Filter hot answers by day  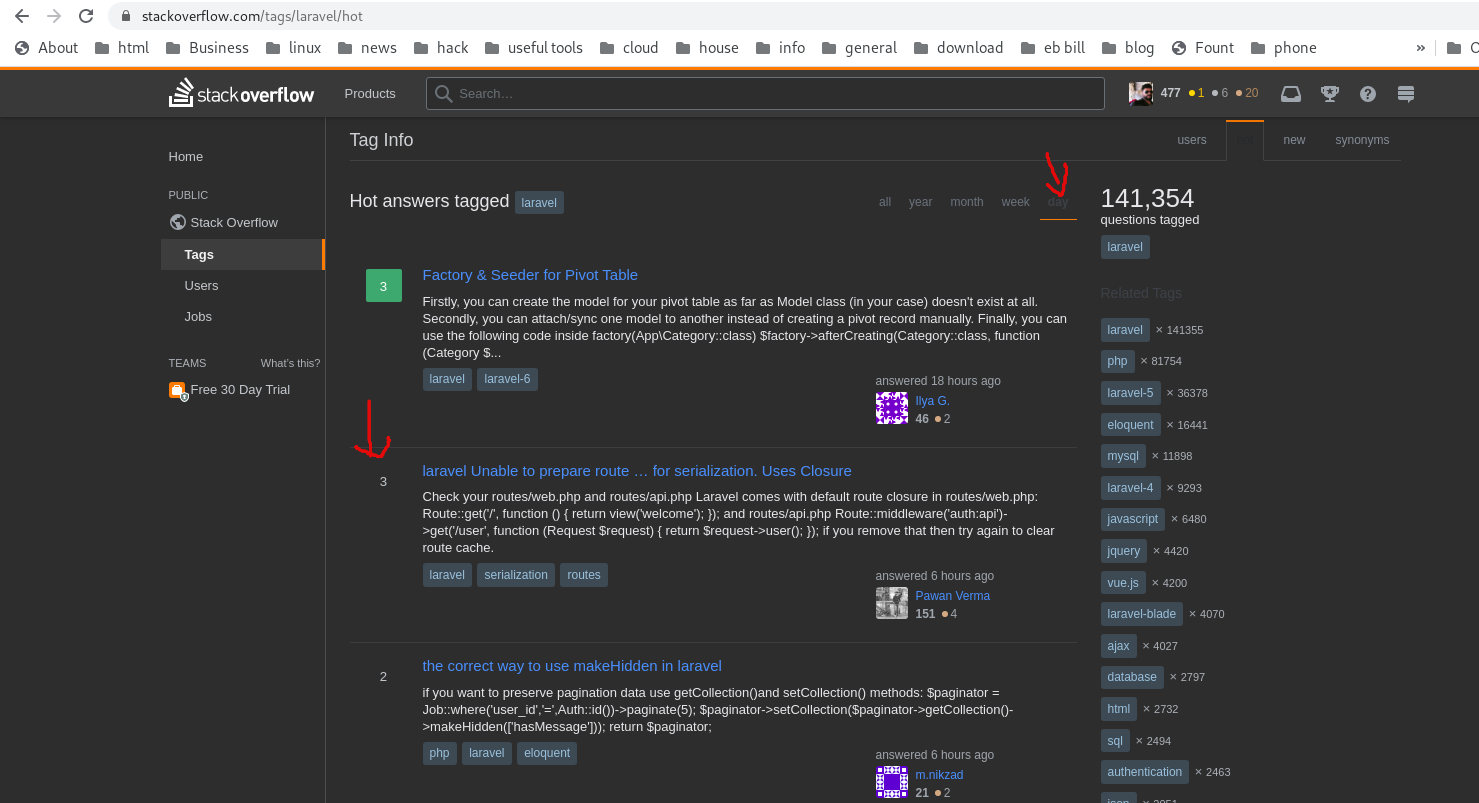[x=1058, y=202]
